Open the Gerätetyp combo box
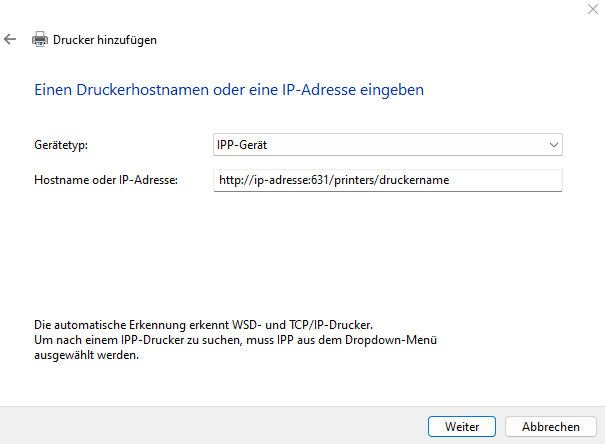 coord(388,145)
